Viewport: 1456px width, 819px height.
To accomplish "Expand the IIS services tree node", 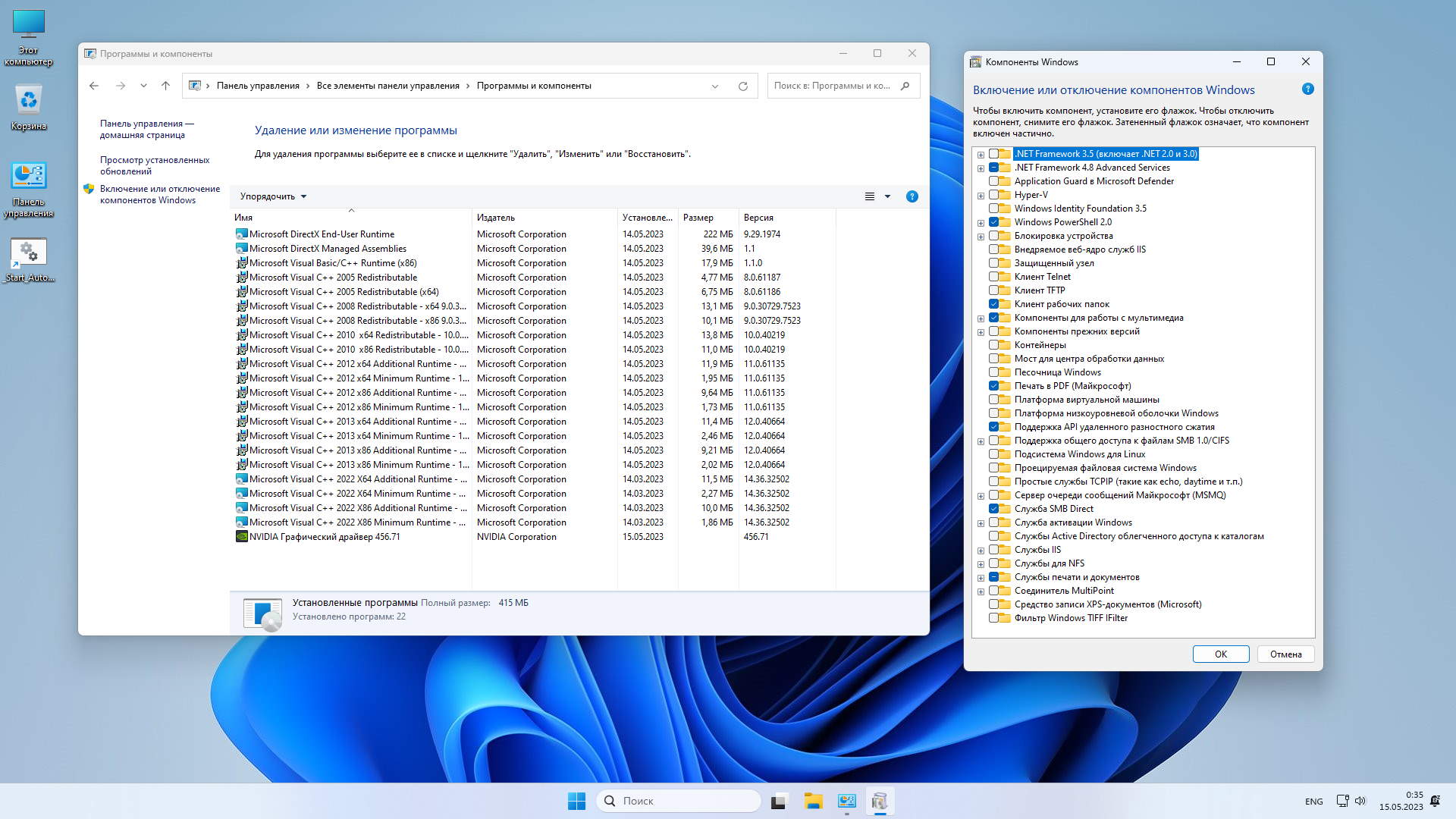I will tap(981, 551).
